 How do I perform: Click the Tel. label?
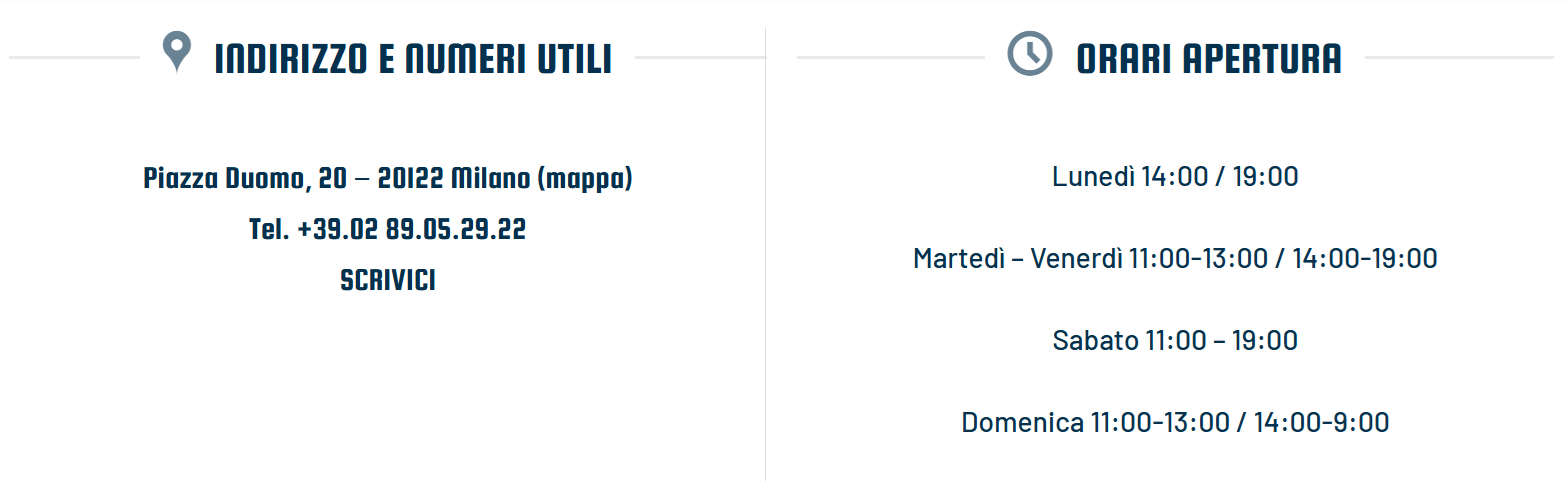[269, 230]
